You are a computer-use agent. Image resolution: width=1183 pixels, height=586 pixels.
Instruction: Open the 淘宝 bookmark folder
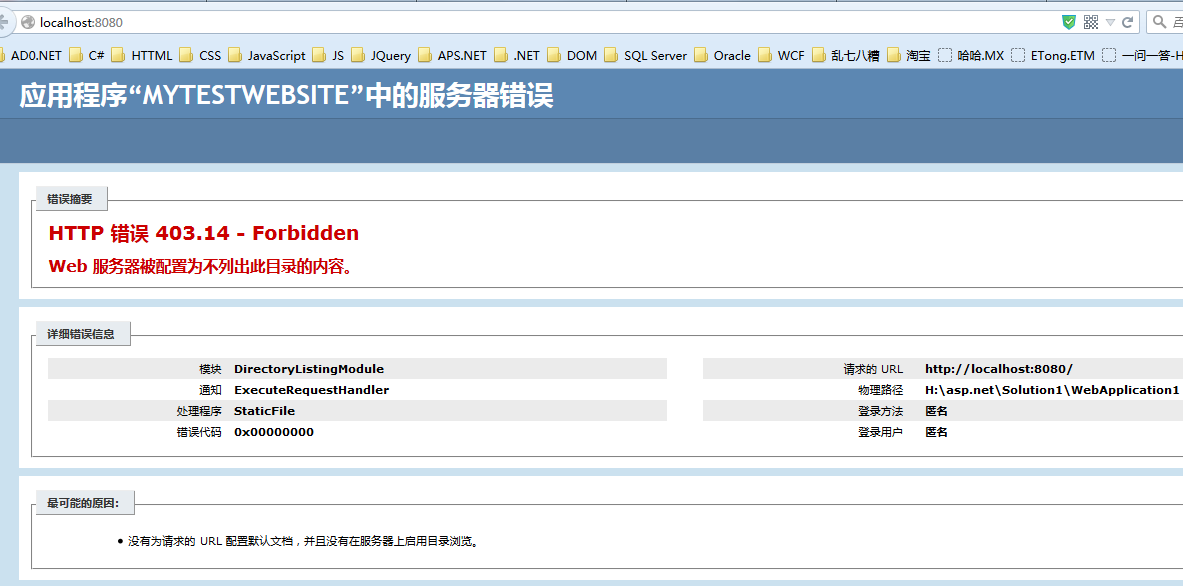tap(909, 55)
